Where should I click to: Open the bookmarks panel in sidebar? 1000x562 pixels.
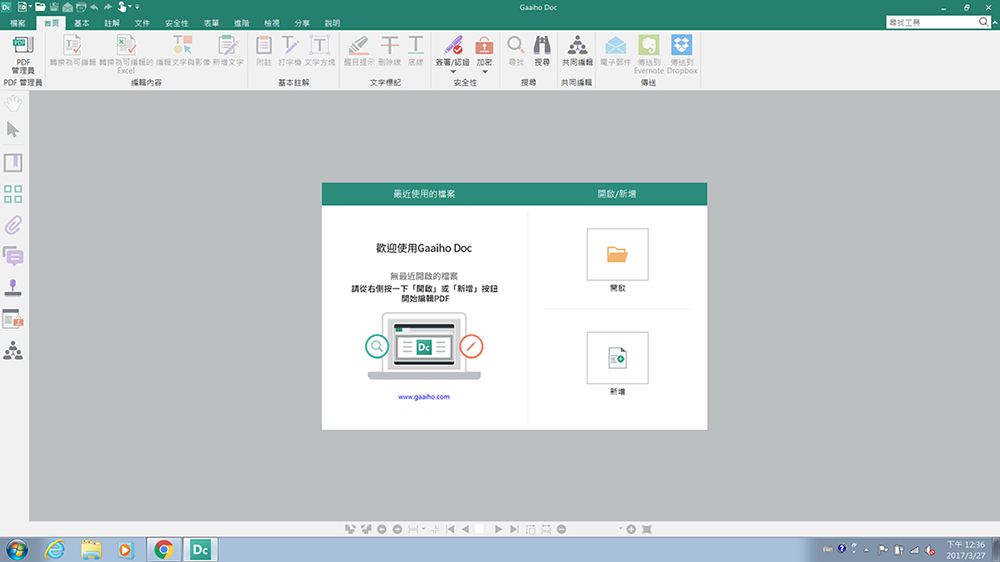click(13, 162)
